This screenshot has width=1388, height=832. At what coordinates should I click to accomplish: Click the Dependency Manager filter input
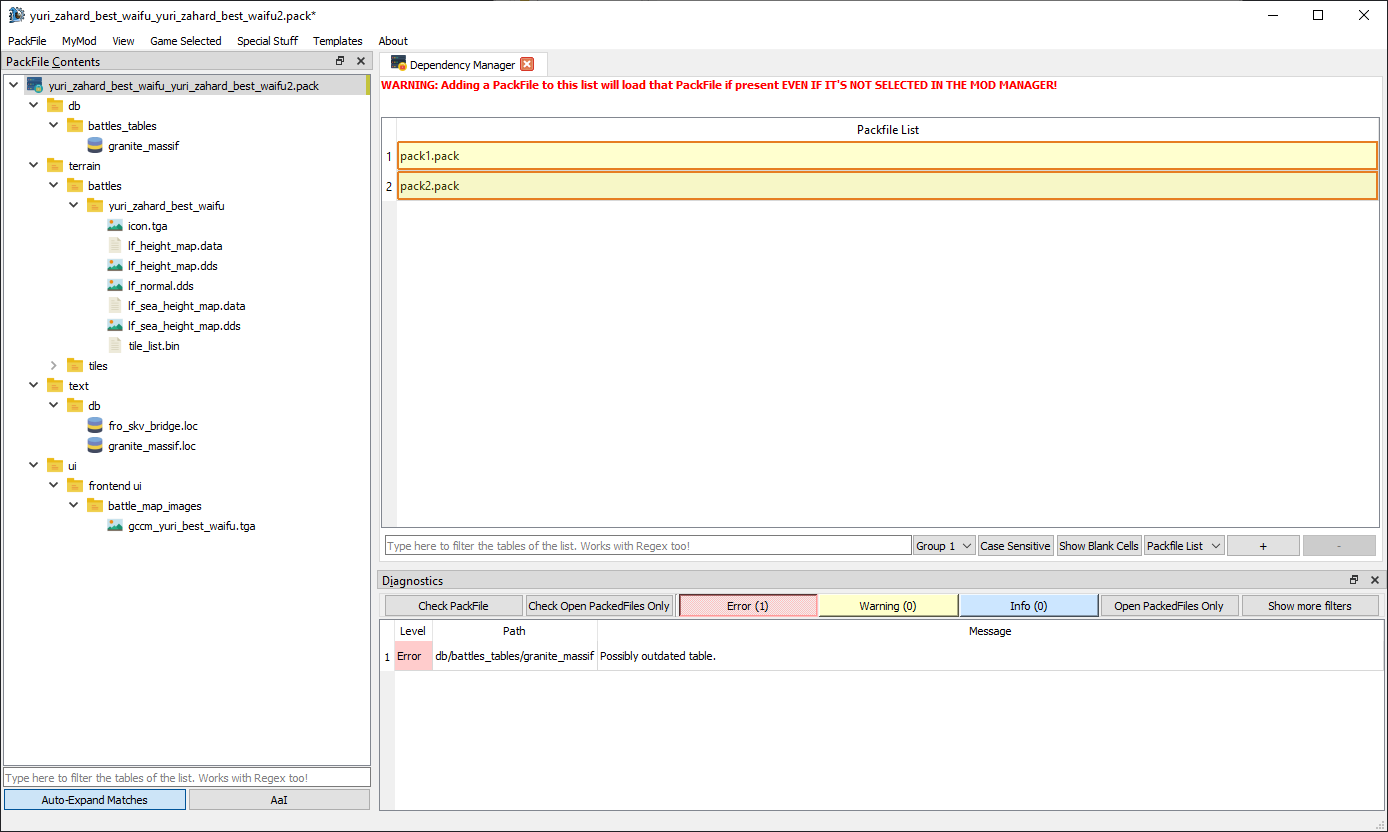coord(648,546)
